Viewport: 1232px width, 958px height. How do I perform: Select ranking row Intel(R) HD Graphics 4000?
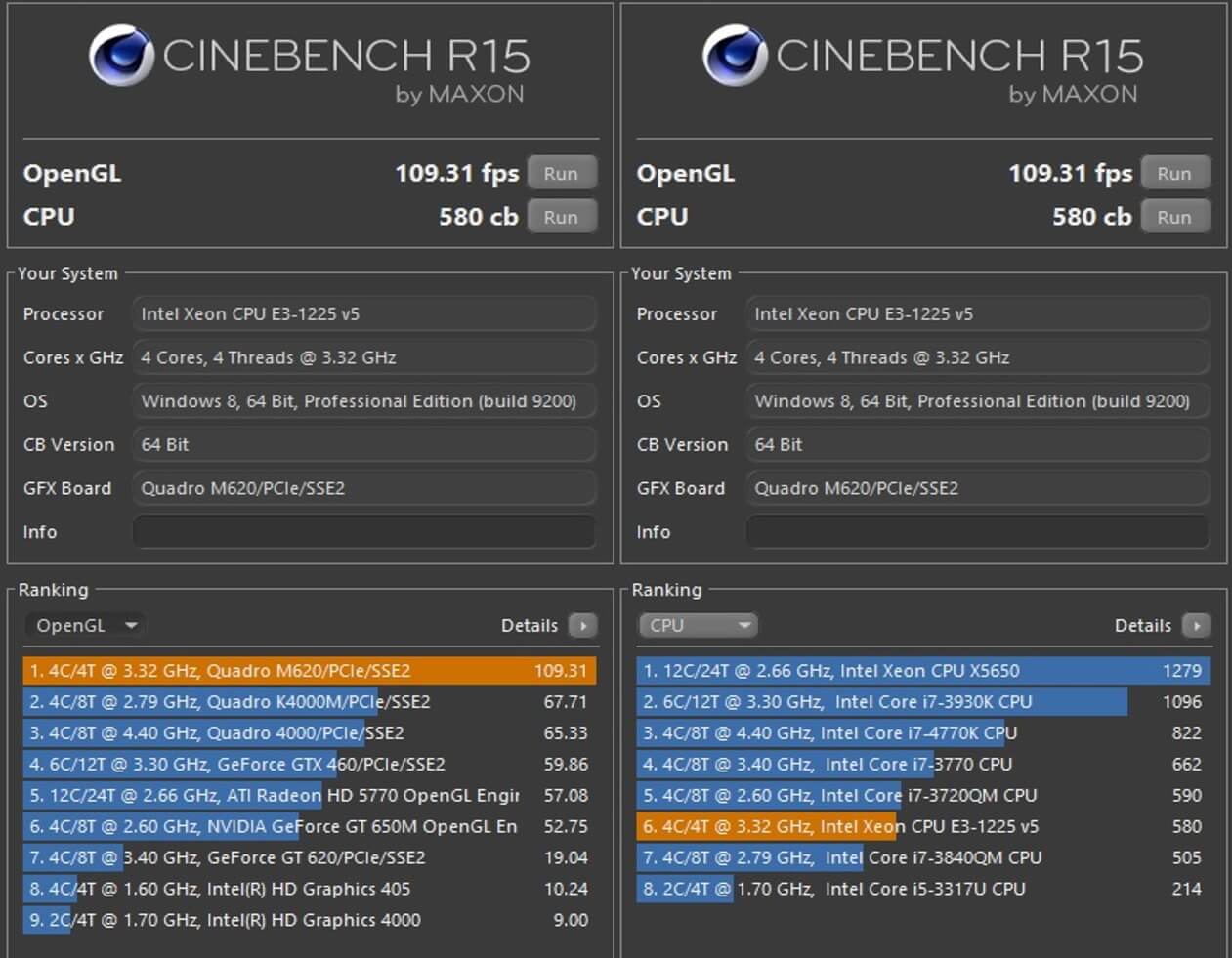click(x=309, y=921)
